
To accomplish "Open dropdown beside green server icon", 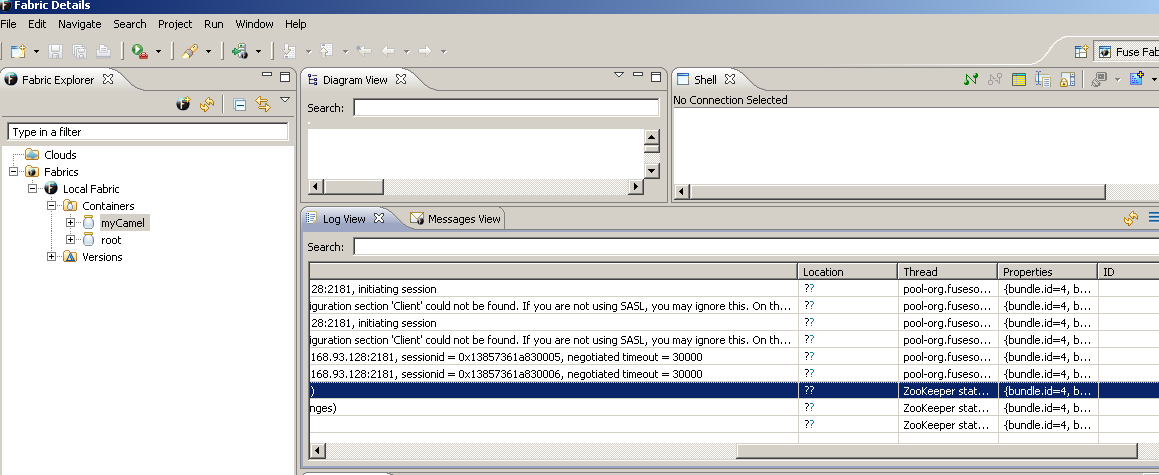I will pos(258,52).
